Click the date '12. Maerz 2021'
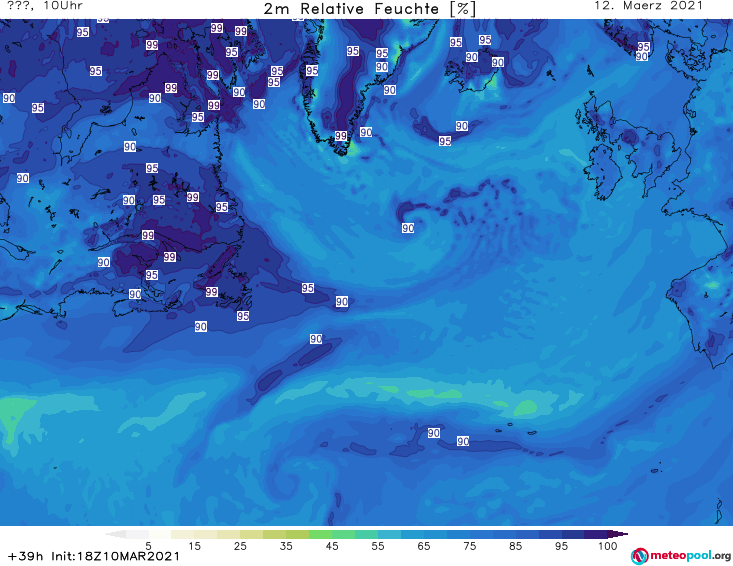The width and height of the screenshot is (733, 566). click(648, 6)
